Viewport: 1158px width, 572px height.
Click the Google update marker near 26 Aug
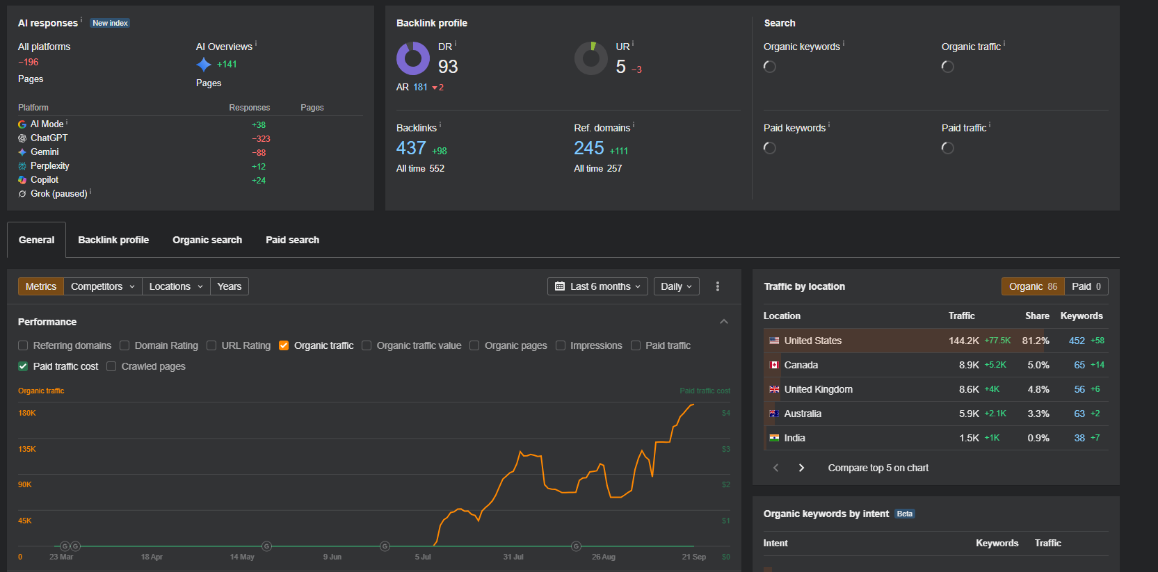coord(576,546)
